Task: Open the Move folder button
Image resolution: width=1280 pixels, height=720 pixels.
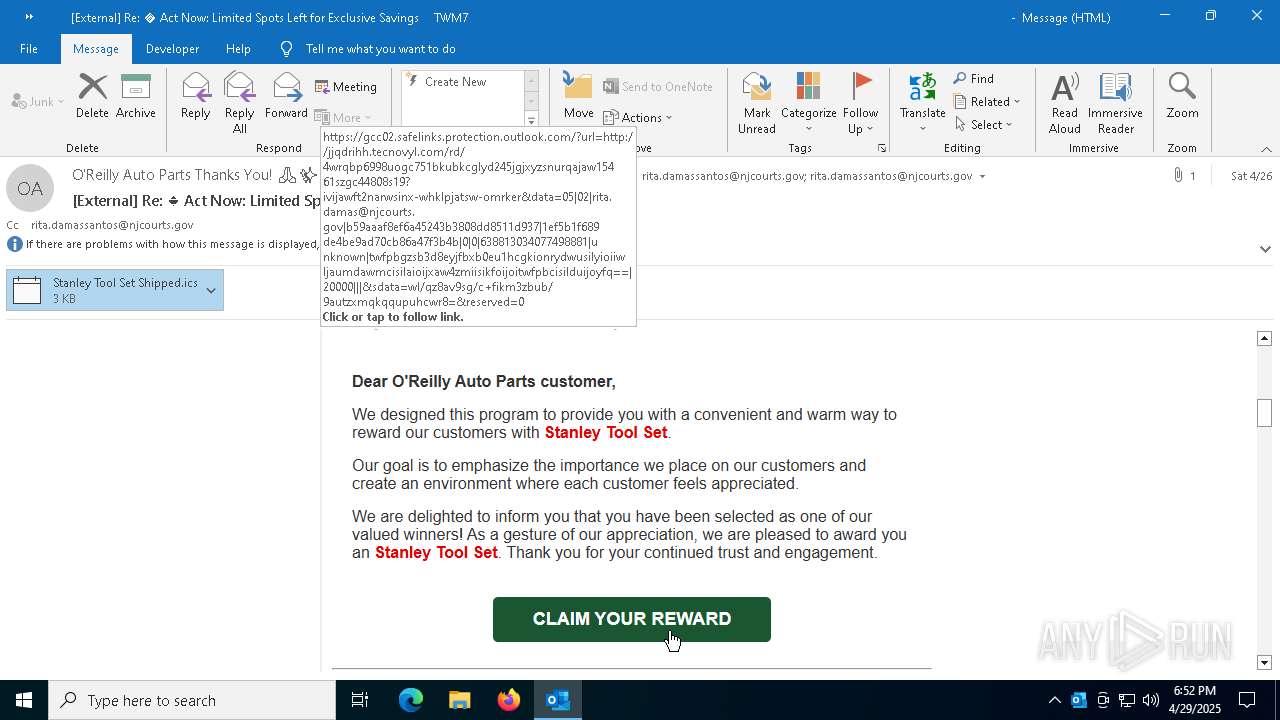Action: [578, 97]
